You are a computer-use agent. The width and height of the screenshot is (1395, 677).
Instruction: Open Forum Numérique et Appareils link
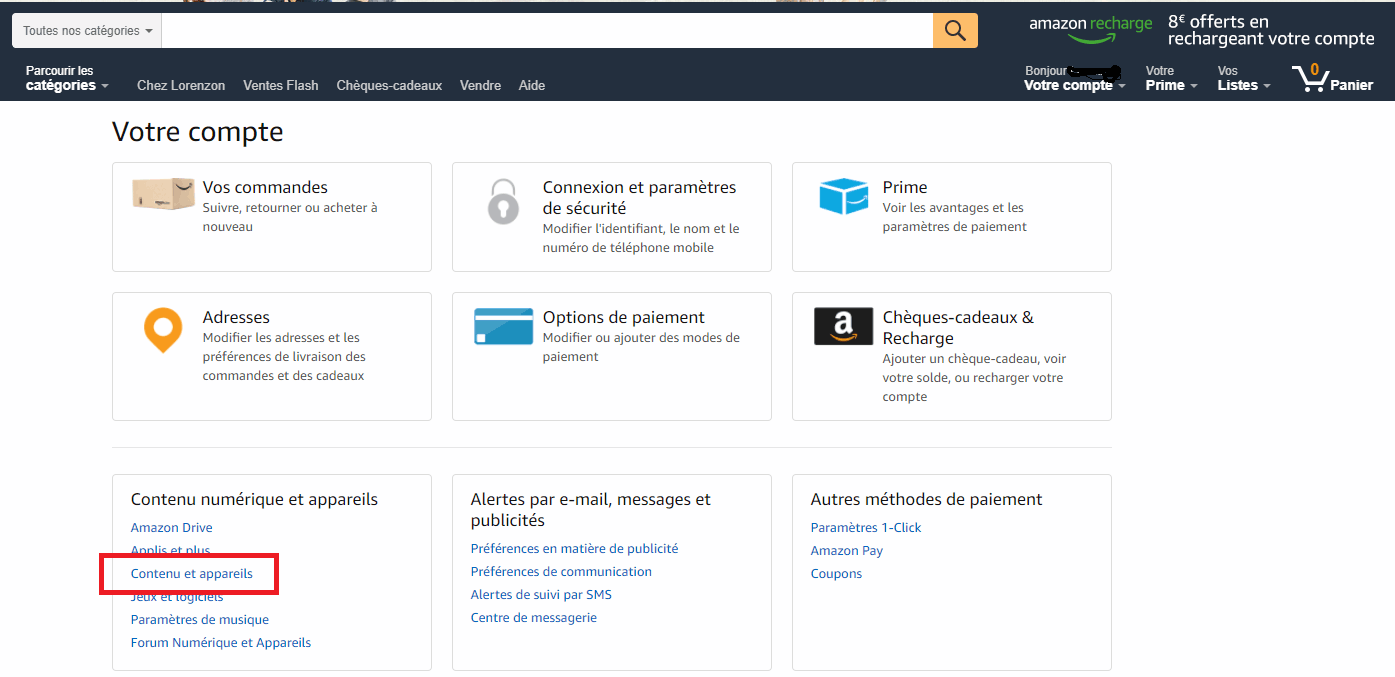pyautogui.click(x=221, y=642)
